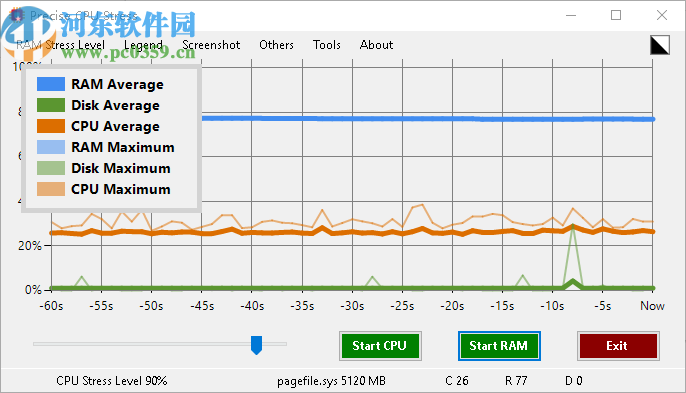The image size is (686, 393).
Task: Click the 20% y-axis label
Action: click(30, 246)
